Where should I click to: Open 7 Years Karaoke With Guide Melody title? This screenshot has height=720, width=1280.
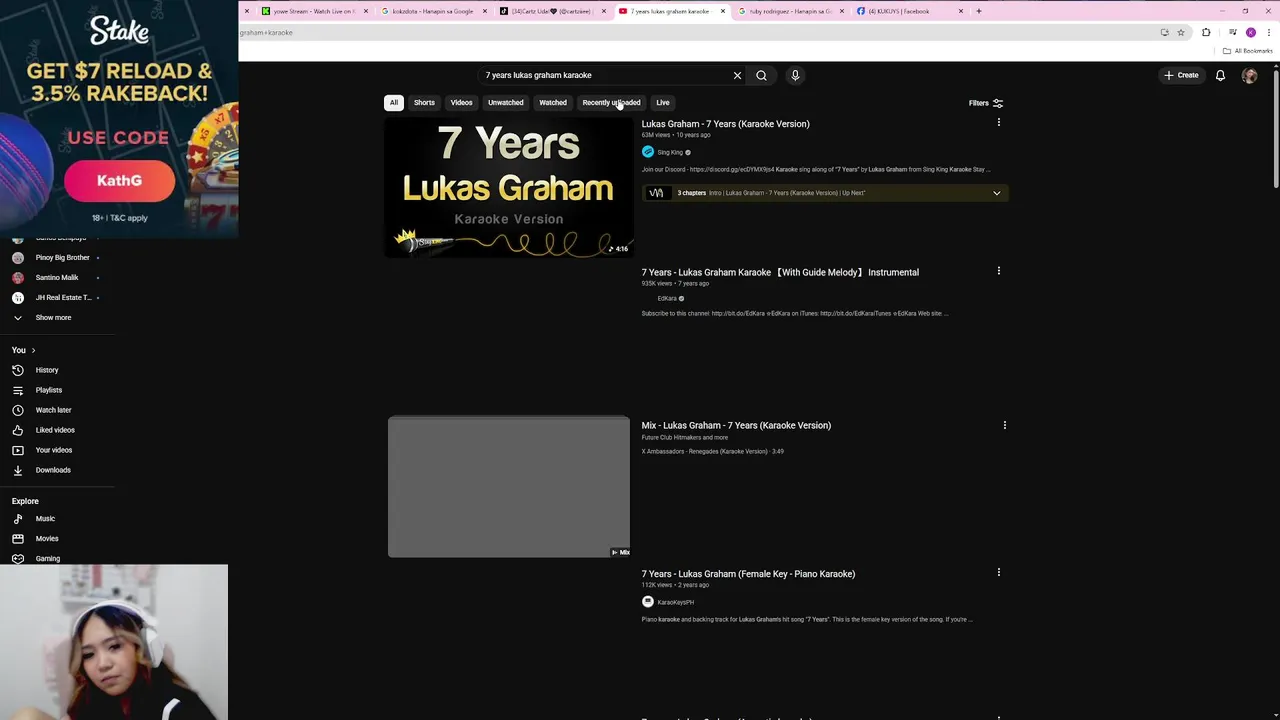[780, 272]
